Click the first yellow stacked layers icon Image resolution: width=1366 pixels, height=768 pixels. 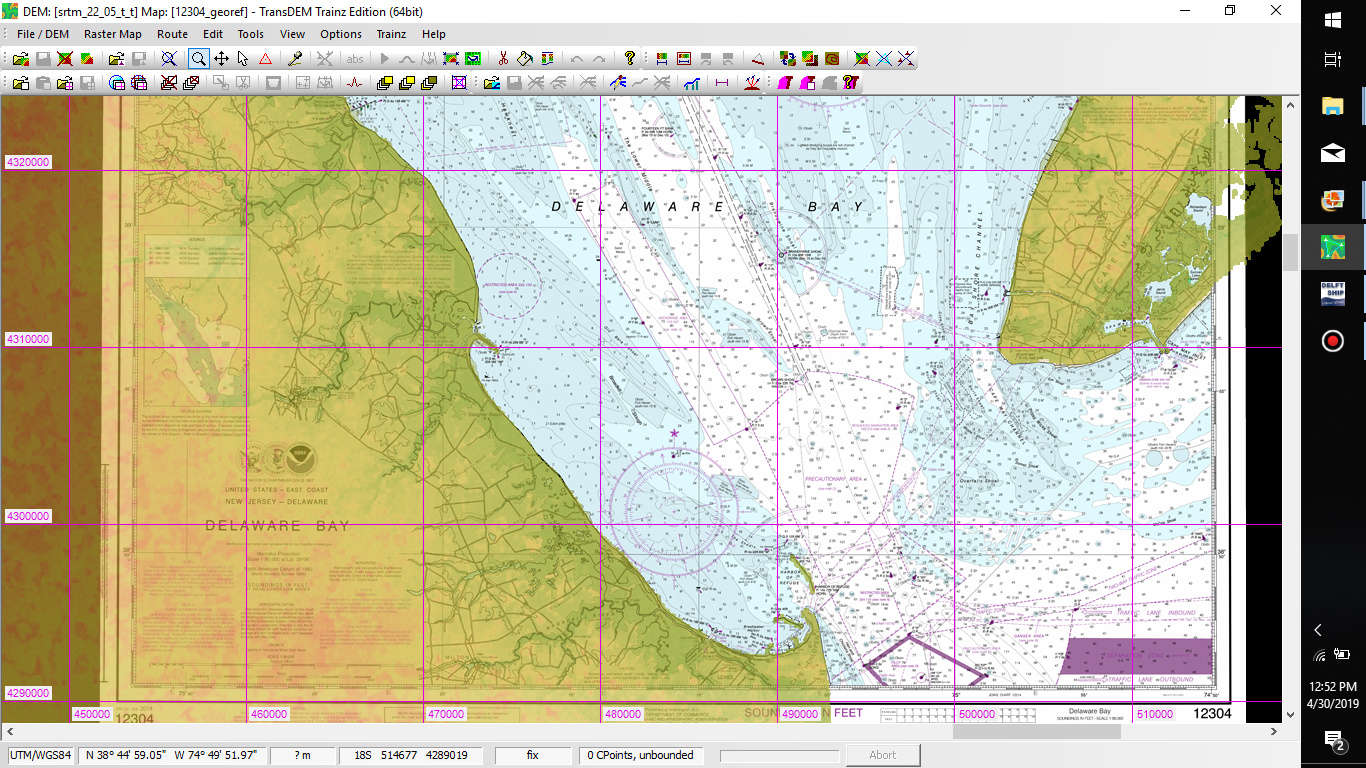[384, 83]
